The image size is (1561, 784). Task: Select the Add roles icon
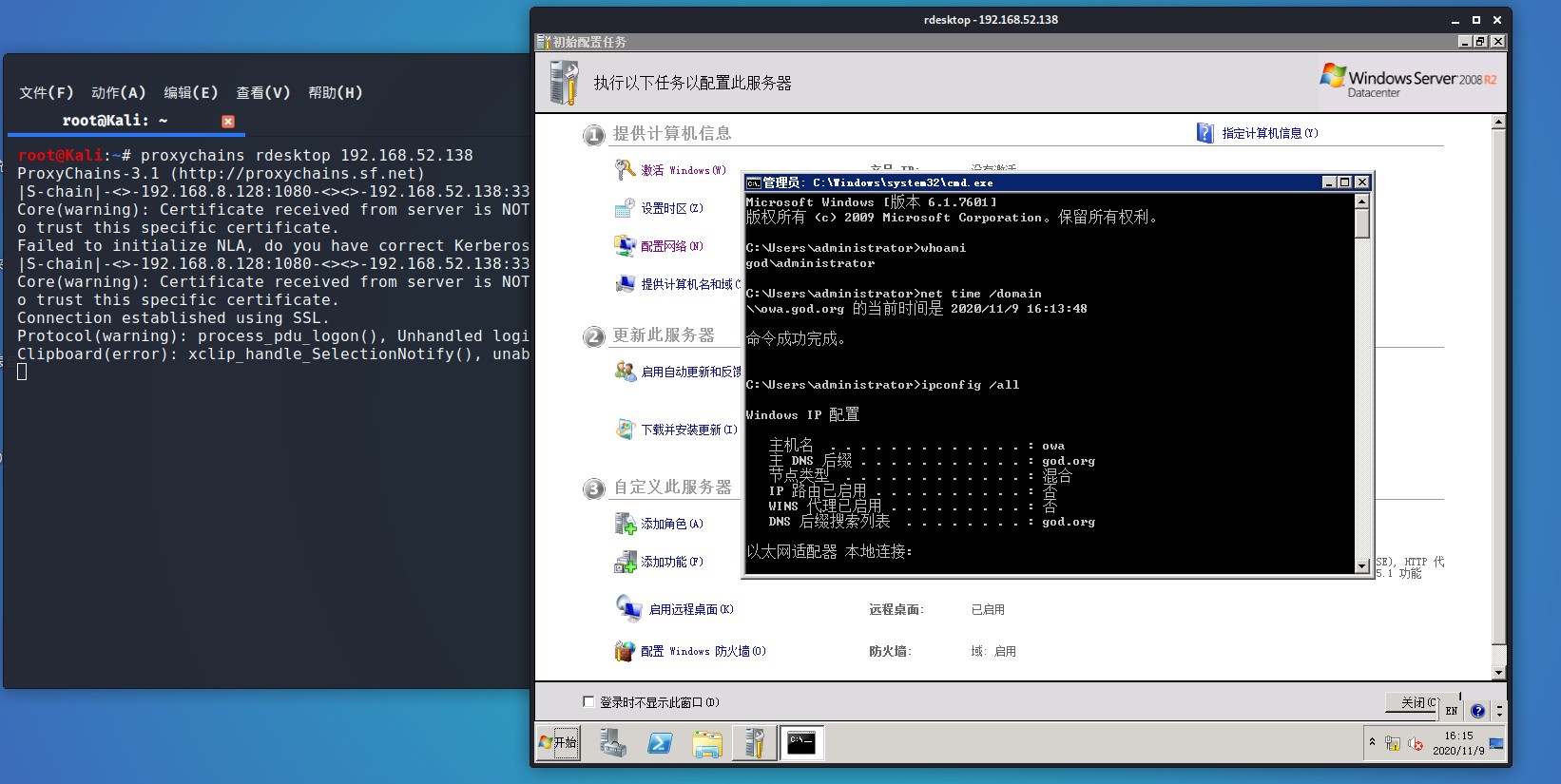click(x=625, y=524)
